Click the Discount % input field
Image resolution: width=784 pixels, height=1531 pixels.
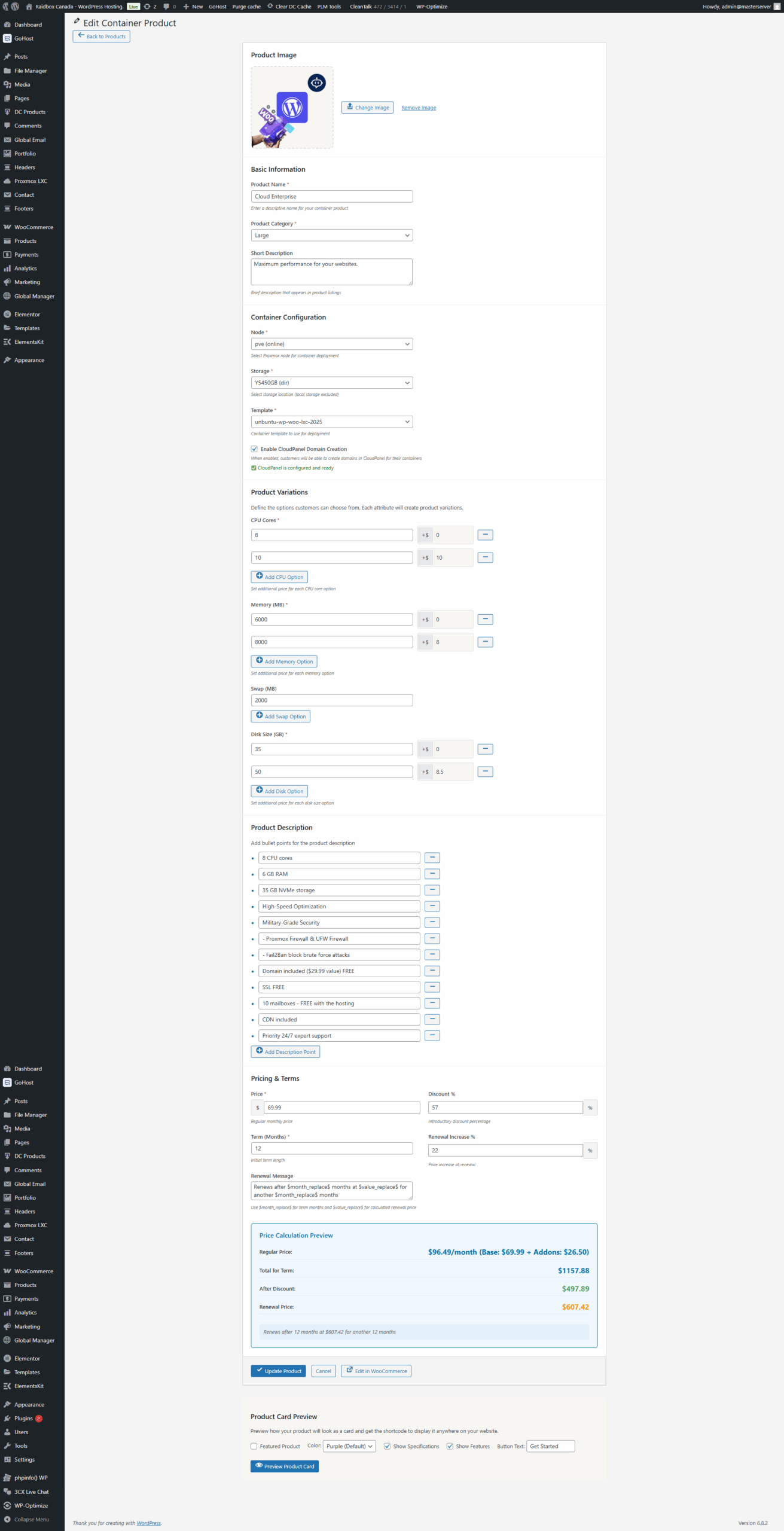[505, 1108]
